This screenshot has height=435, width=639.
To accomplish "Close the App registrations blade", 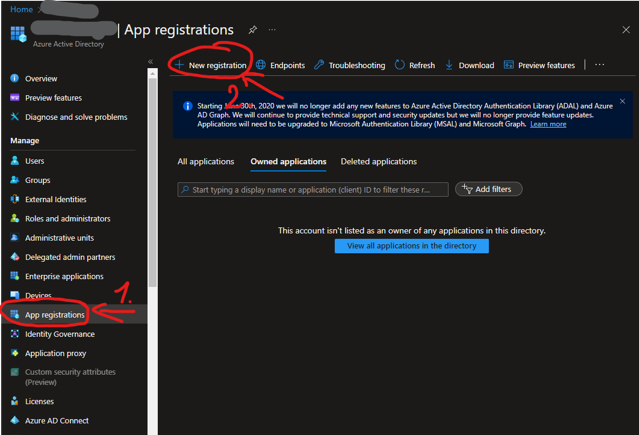I will [626, 30].
